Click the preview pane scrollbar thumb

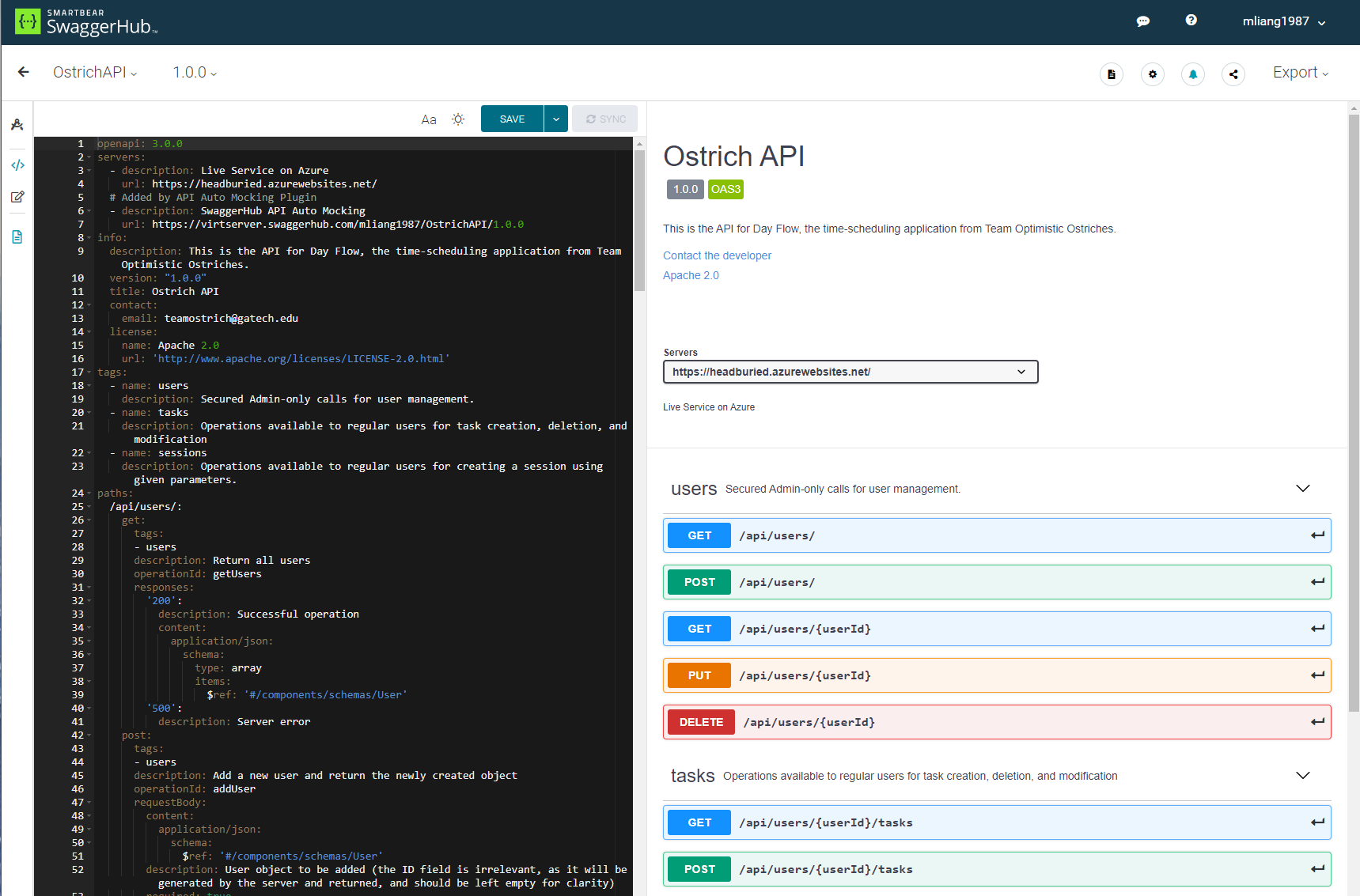[x=1354, y=413]
